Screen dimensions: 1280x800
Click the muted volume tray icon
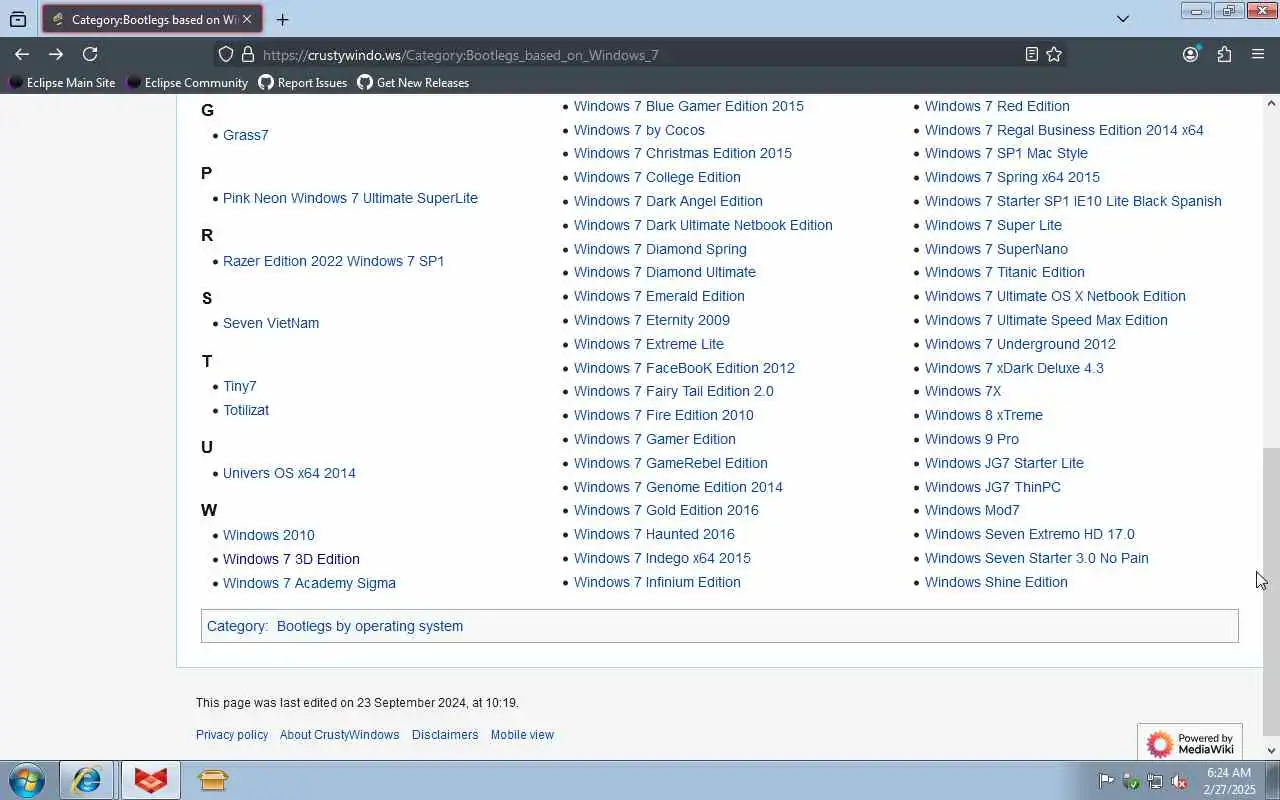pyautogui.click(x=1180, y=781)
